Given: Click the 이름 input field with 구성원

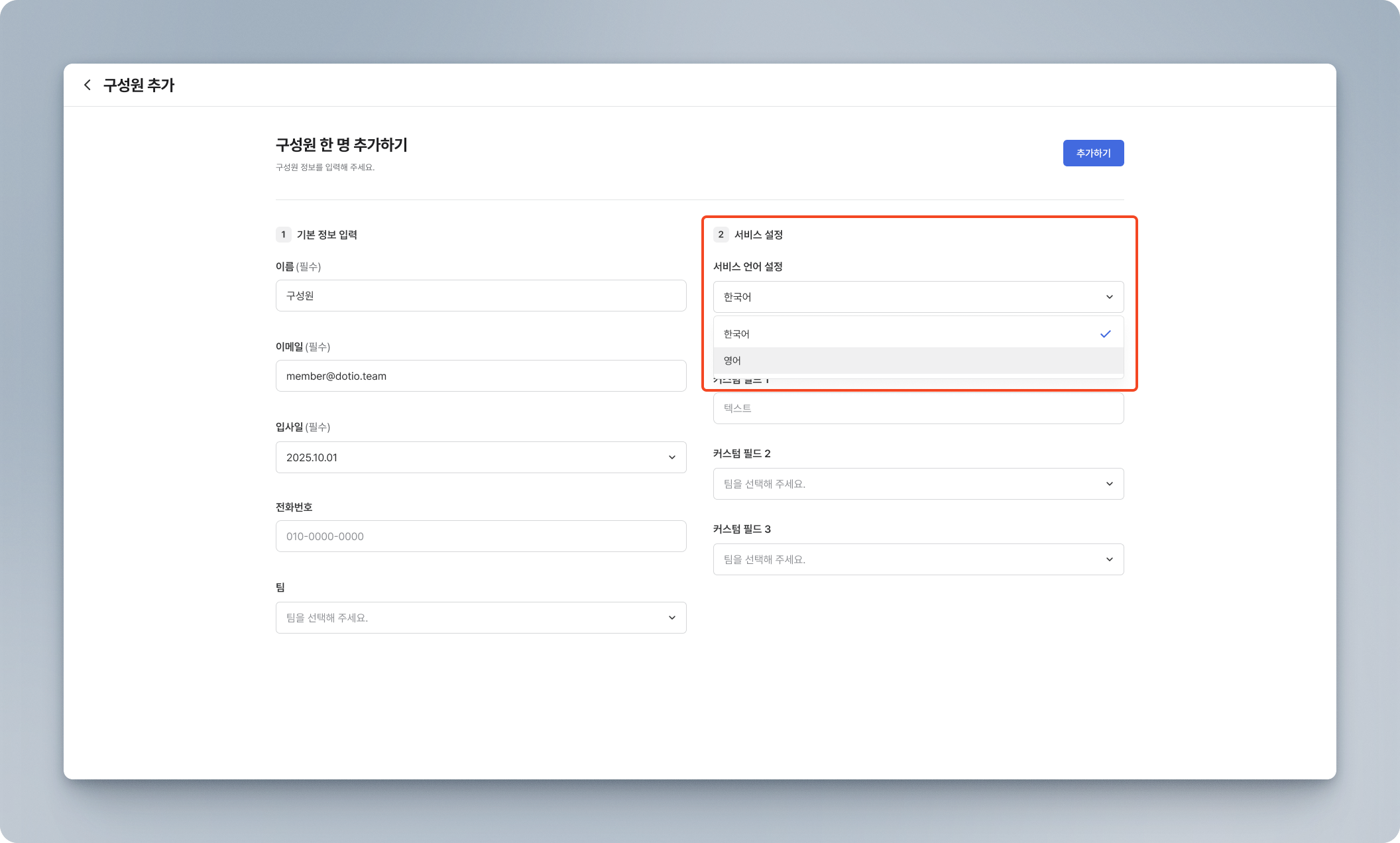Looking at the screenshot, I should coord(481,296).
